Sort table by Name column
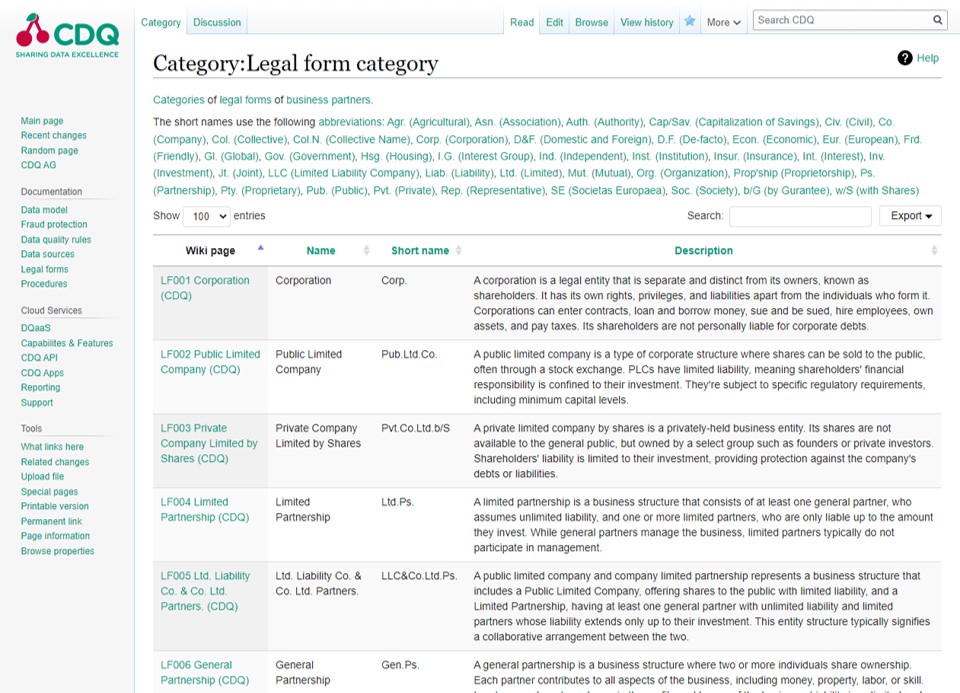This screenshot has height=693, width=960. tap(321, 250)
